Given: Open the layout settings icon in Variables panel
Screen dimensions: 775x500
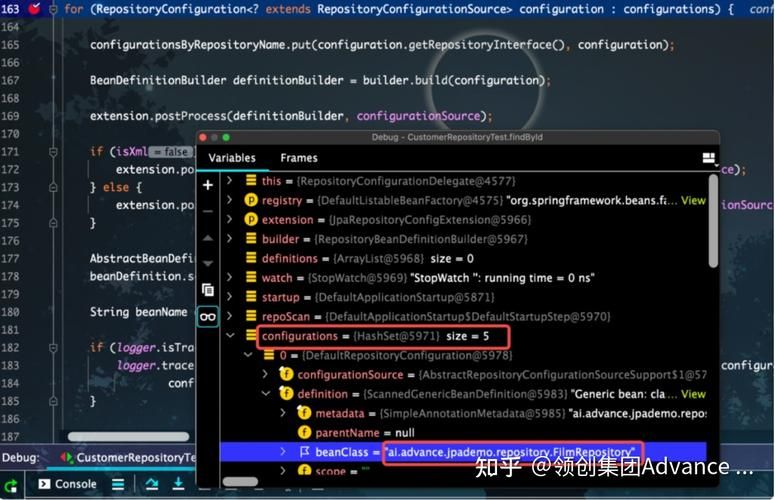Looking at the screenshot, I should [709, 158].
